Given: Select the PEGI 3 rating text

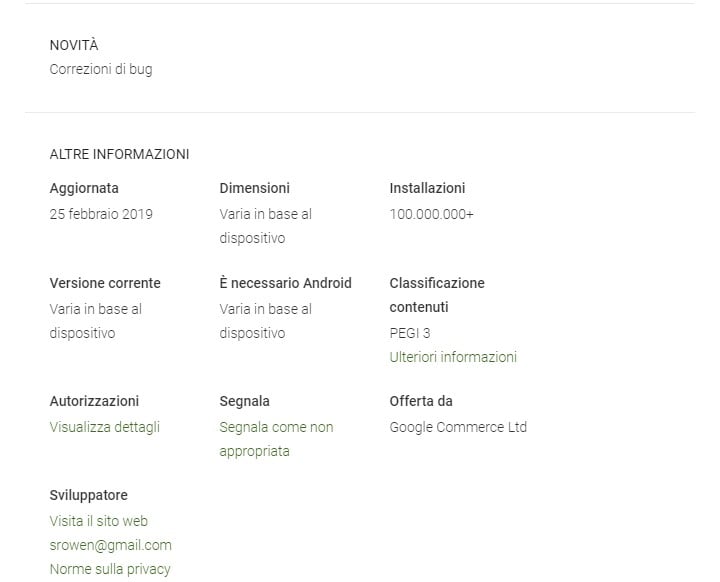Looking at the screenshot, I should pos(410,333).
